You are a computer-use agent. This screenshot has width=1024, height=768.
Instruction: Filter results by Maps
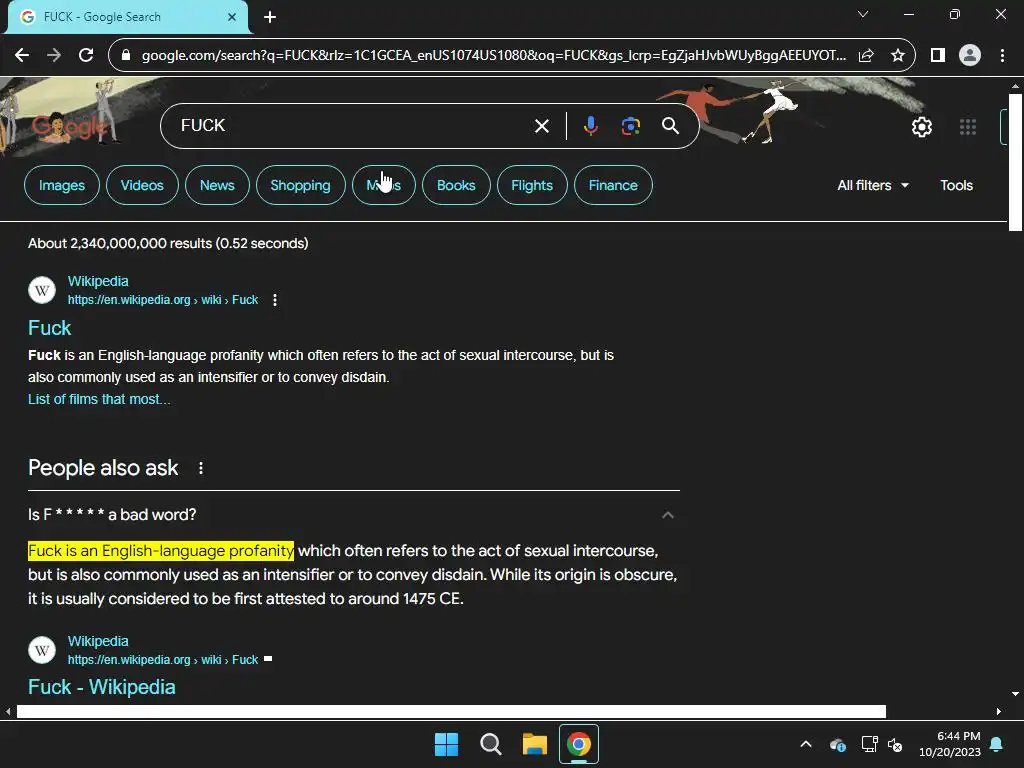pos(383,185)
